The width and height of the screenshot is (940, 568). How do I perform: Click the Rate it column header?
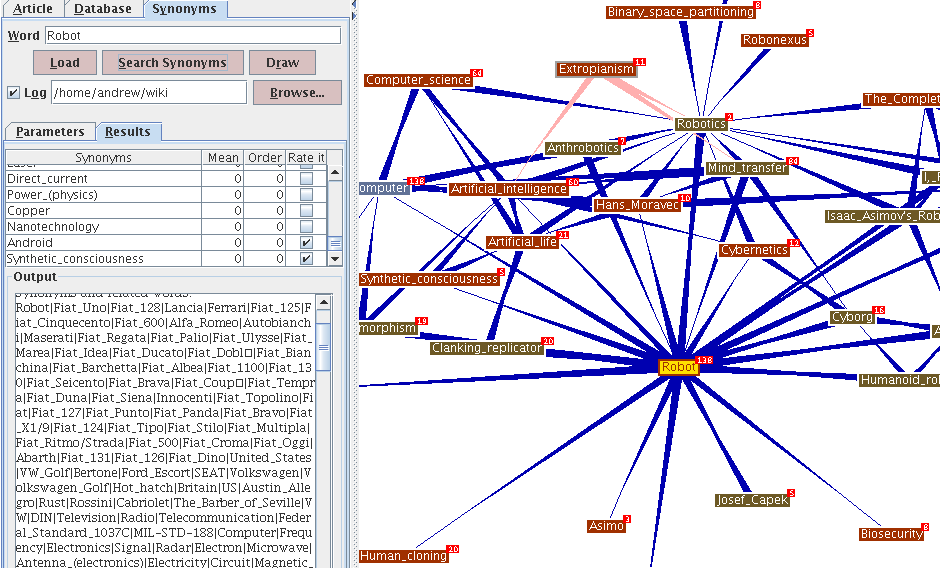[x=306, y=157]
